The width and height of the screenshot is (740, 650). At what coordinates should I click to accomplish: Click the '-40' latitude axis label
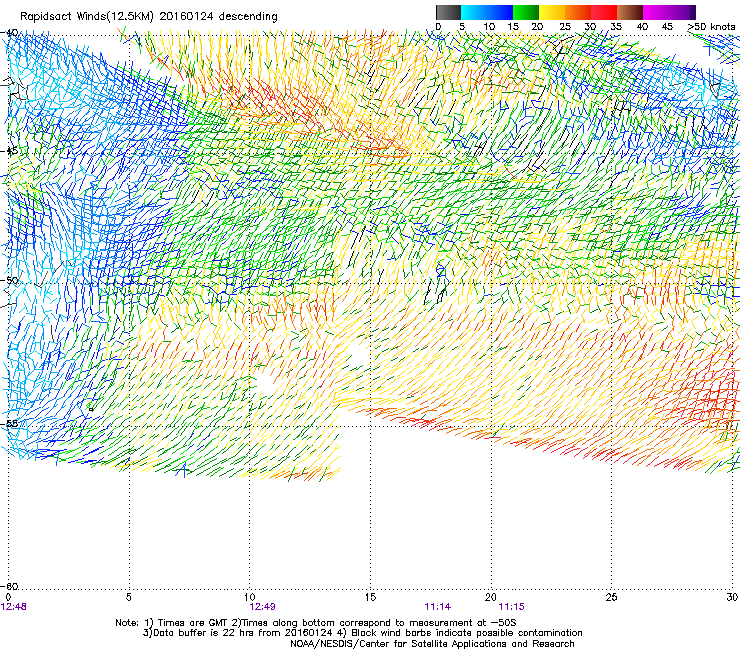coord(11,33)
